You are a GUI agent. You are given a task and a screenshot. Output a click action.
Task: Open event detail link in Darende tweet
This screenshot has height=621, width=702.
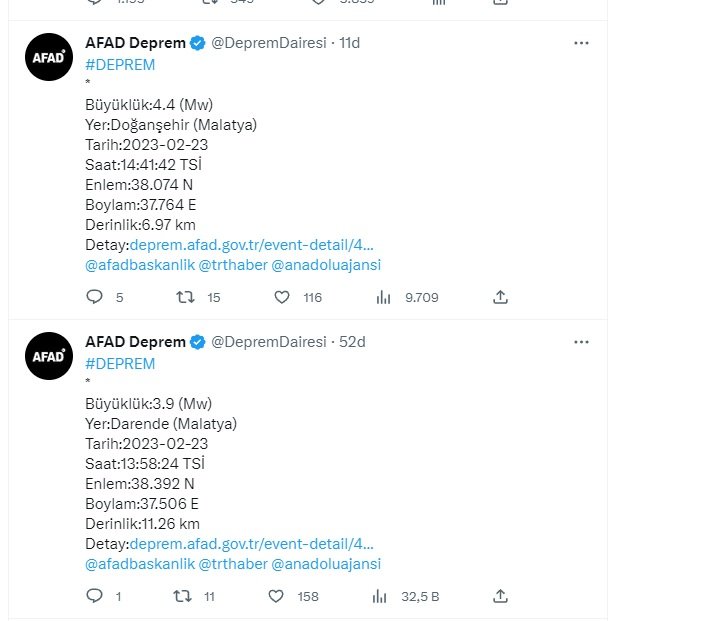coord(252,544)
